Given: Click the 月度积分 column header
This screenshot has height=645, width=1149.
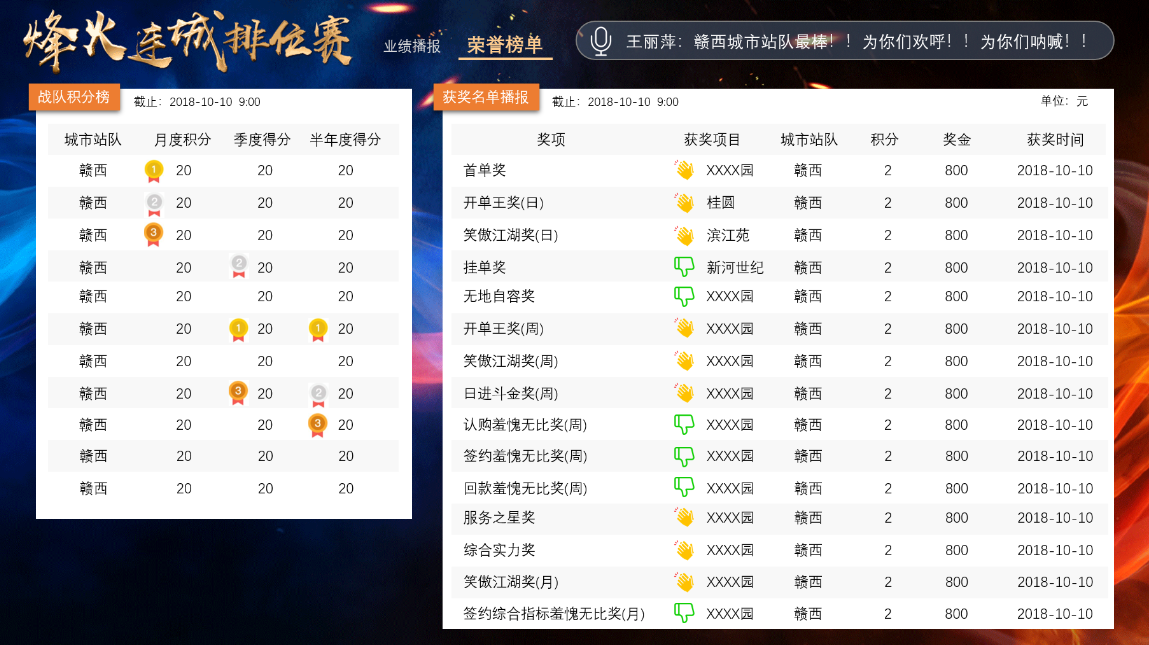Looking at the screenshot, I should tap(182, 139).
